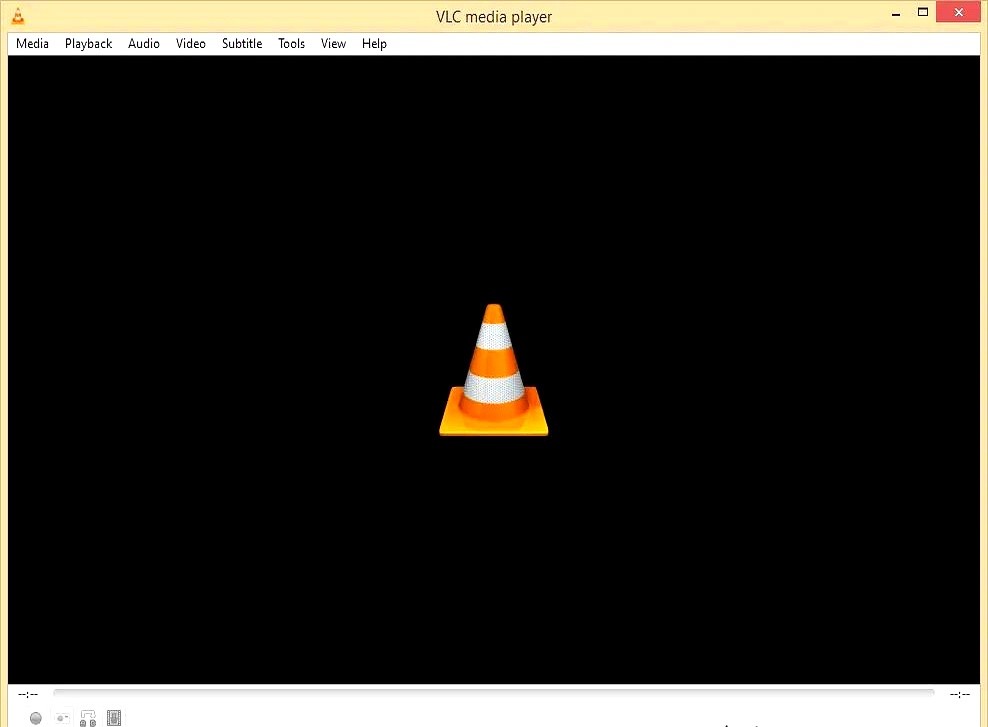Click the frame-by-frame button
Screen dimensions: 988x727
pos(114,718)
